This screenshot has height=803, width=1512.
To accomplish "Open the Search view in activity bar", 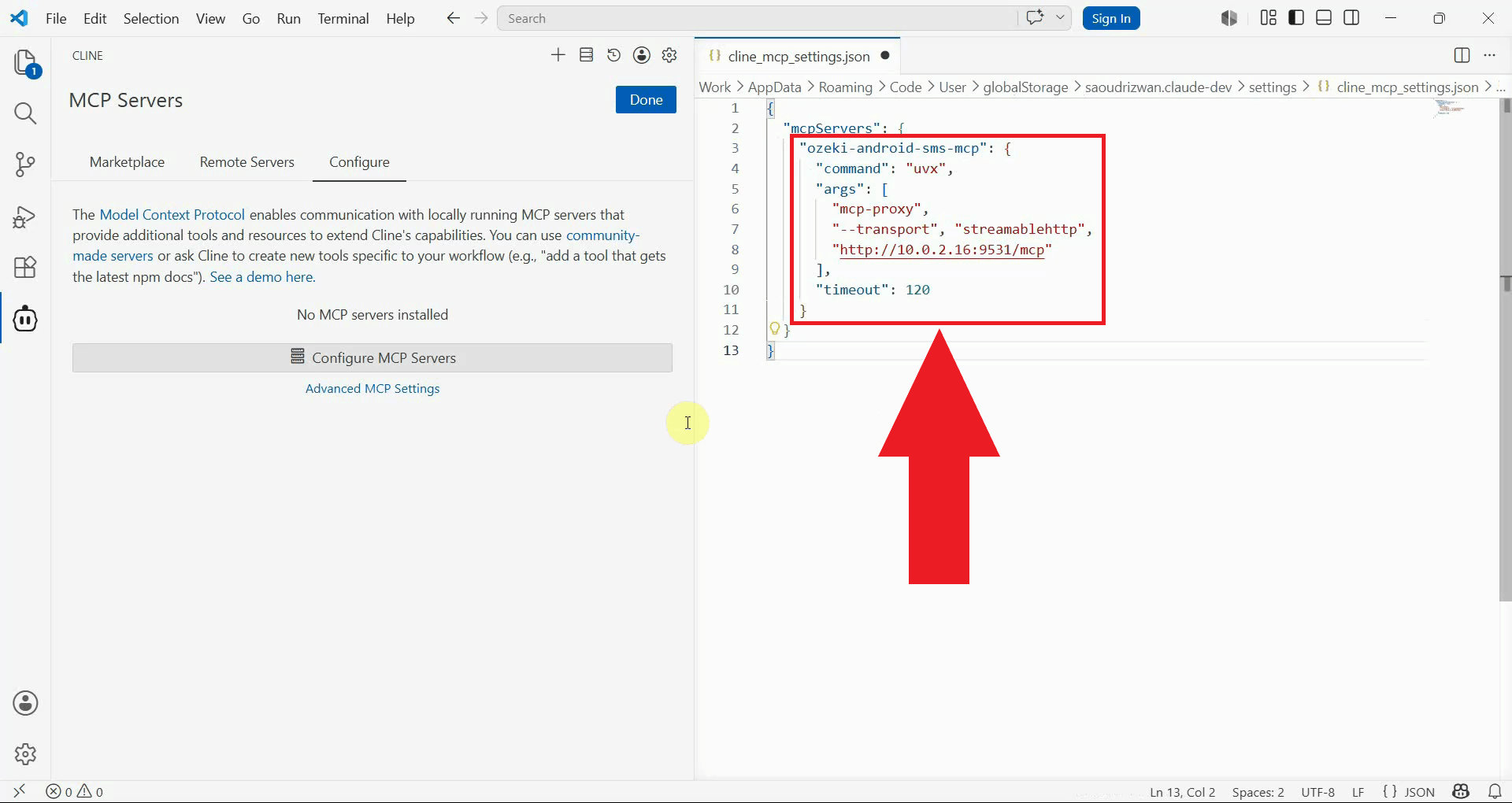I will (25, 113).
